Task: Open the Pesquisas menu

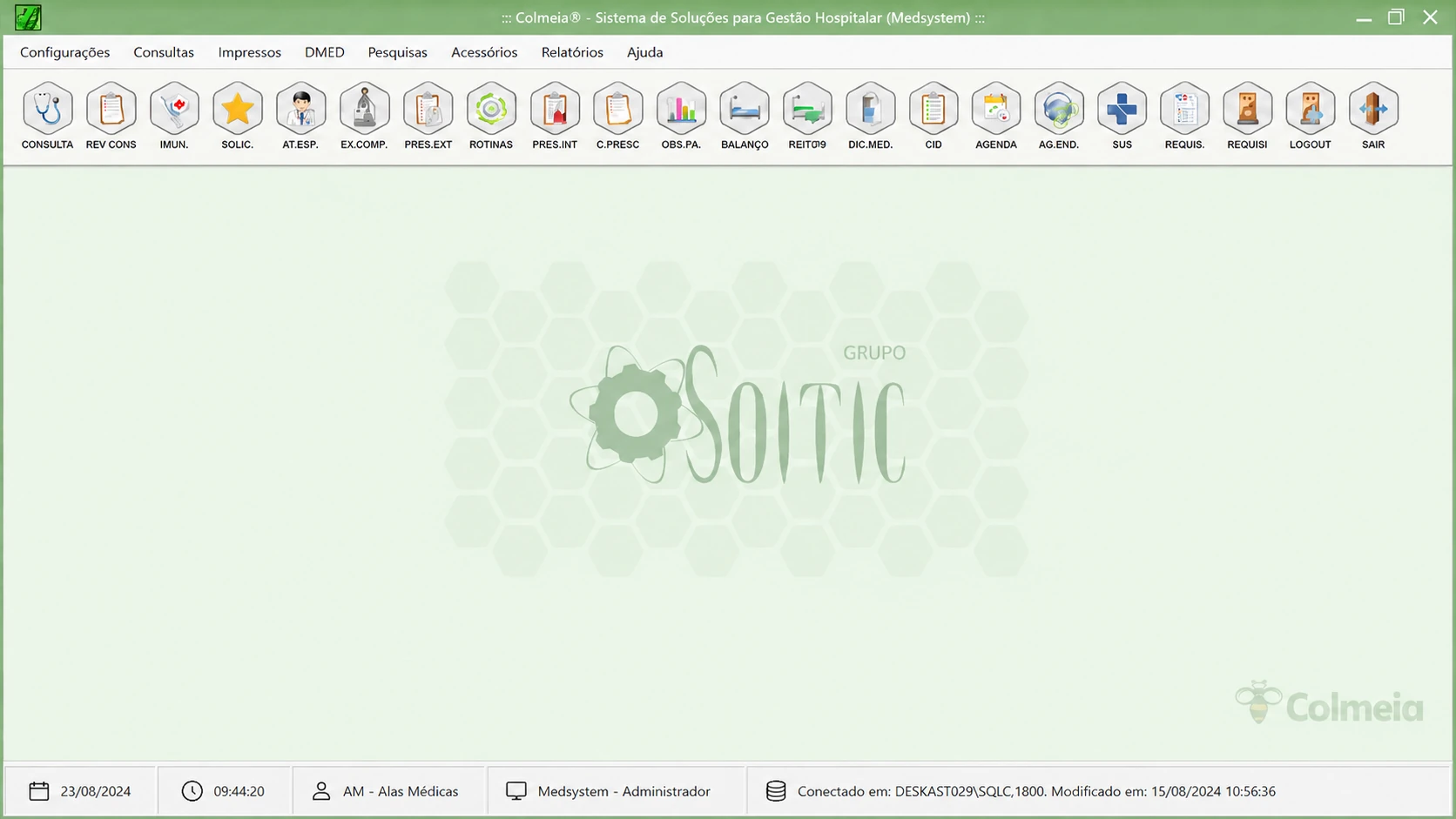Action: pyautogui.click(x=398, y=52)
